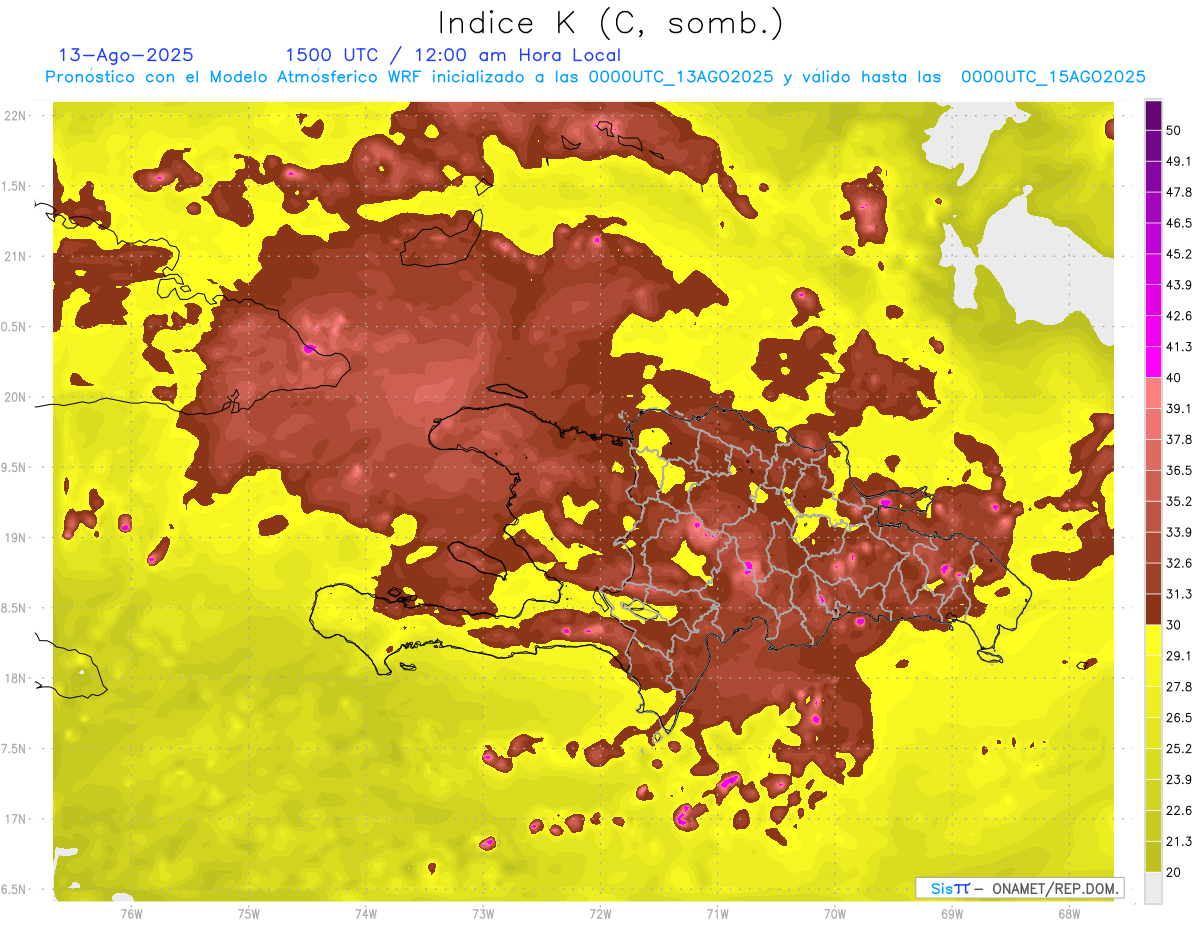This screenshot has height=927, width=1200.
Task: Click the title "Indice K (C, somb.)"
Action: [611, 23]
